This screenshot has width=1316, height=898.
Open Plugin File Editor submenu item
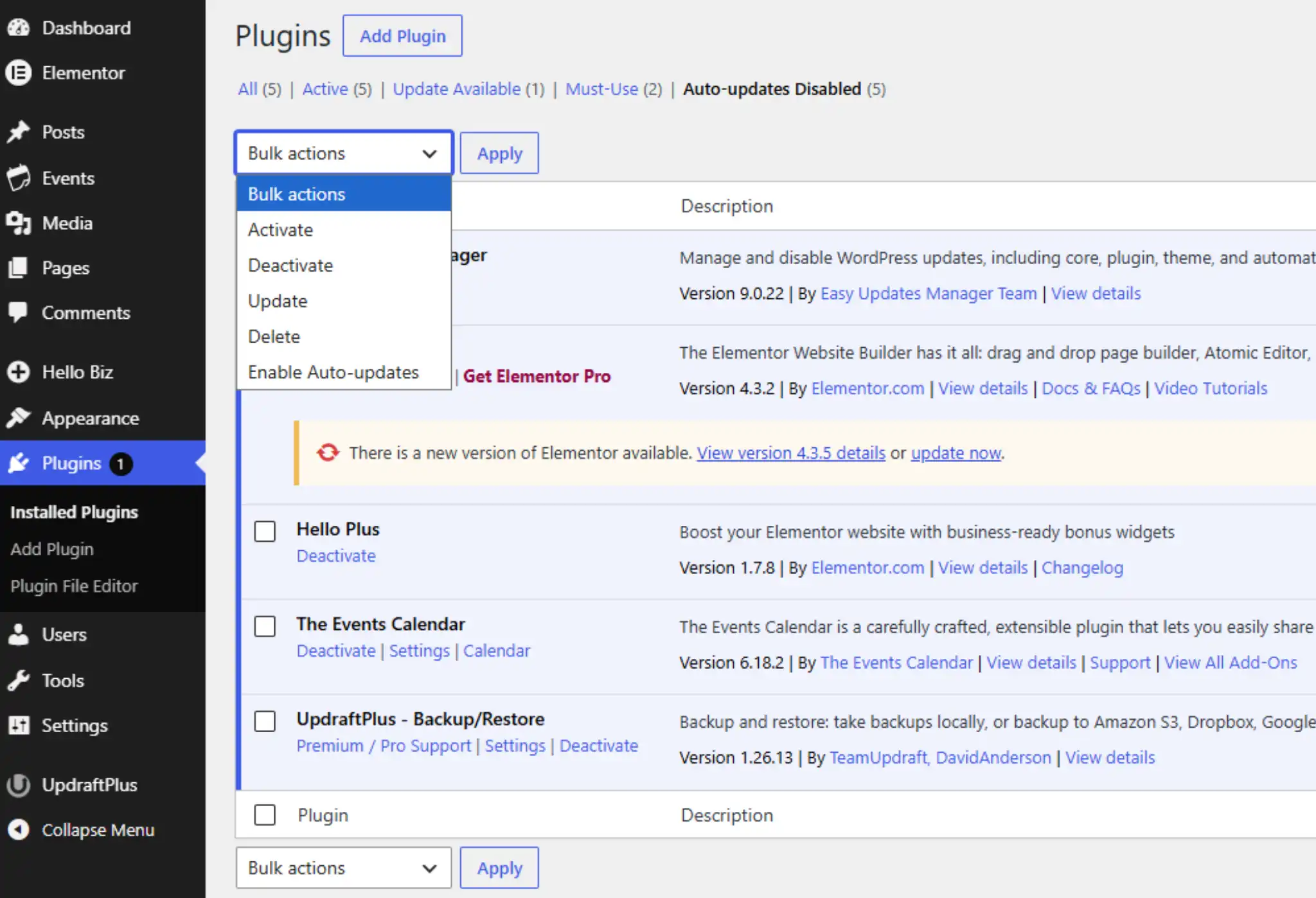click(x=74, y=586)
